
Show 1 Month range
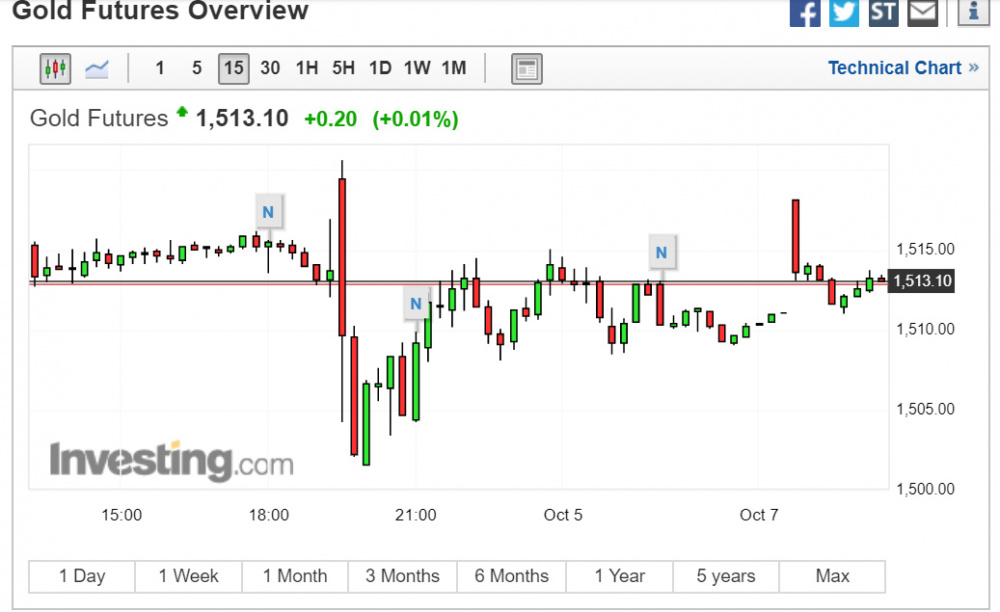pos(295,576)
